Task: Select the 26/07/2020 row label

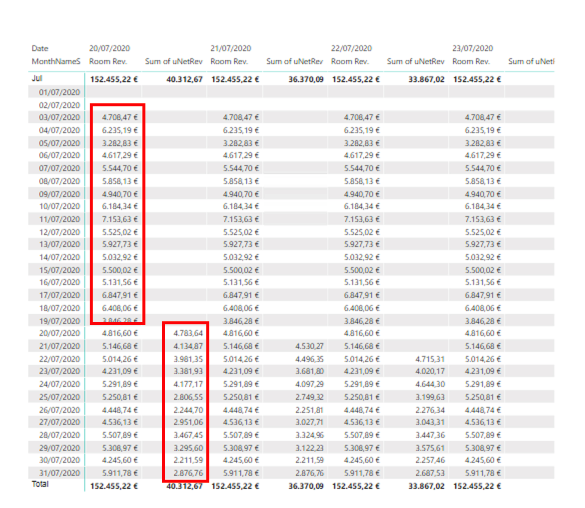Action: tap(59, 410)
